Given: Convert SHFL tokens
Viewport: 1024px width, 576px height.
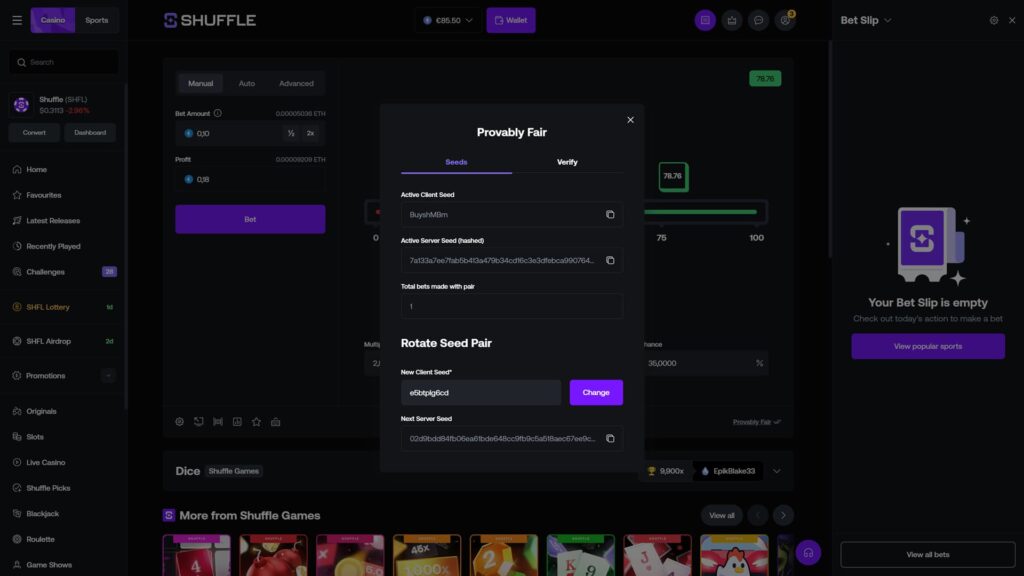Looking at the screenshot, I should point(34,133).
